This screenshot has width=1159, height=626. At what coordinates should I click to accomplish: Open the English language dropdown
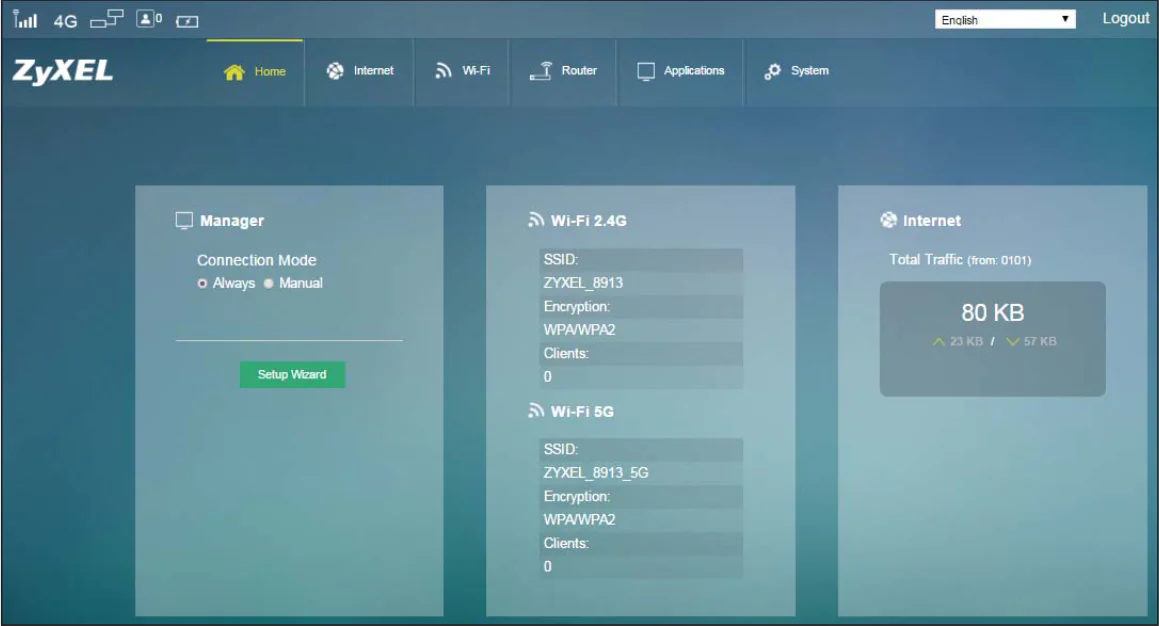click(1005, 19)
